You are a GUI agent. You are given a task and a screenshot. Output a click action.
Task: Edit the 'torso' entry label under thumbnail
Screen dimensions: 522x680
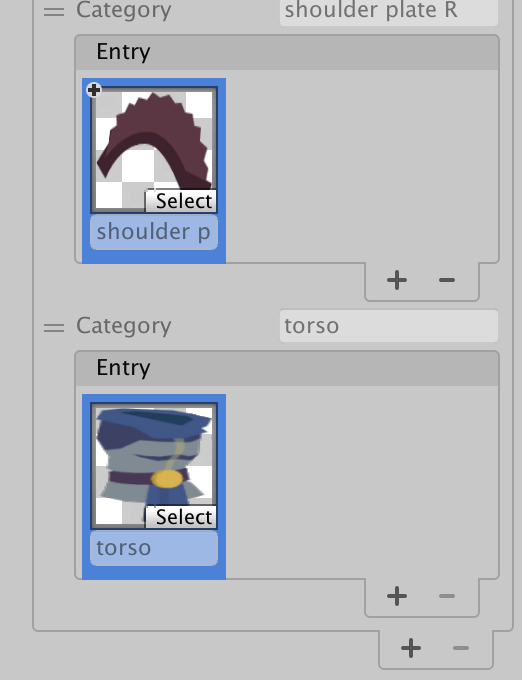tap(154, 548)
